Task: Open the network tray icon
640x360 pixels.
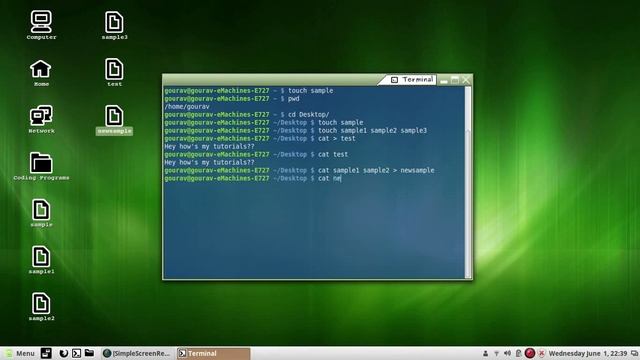Action: coord(496,353)
